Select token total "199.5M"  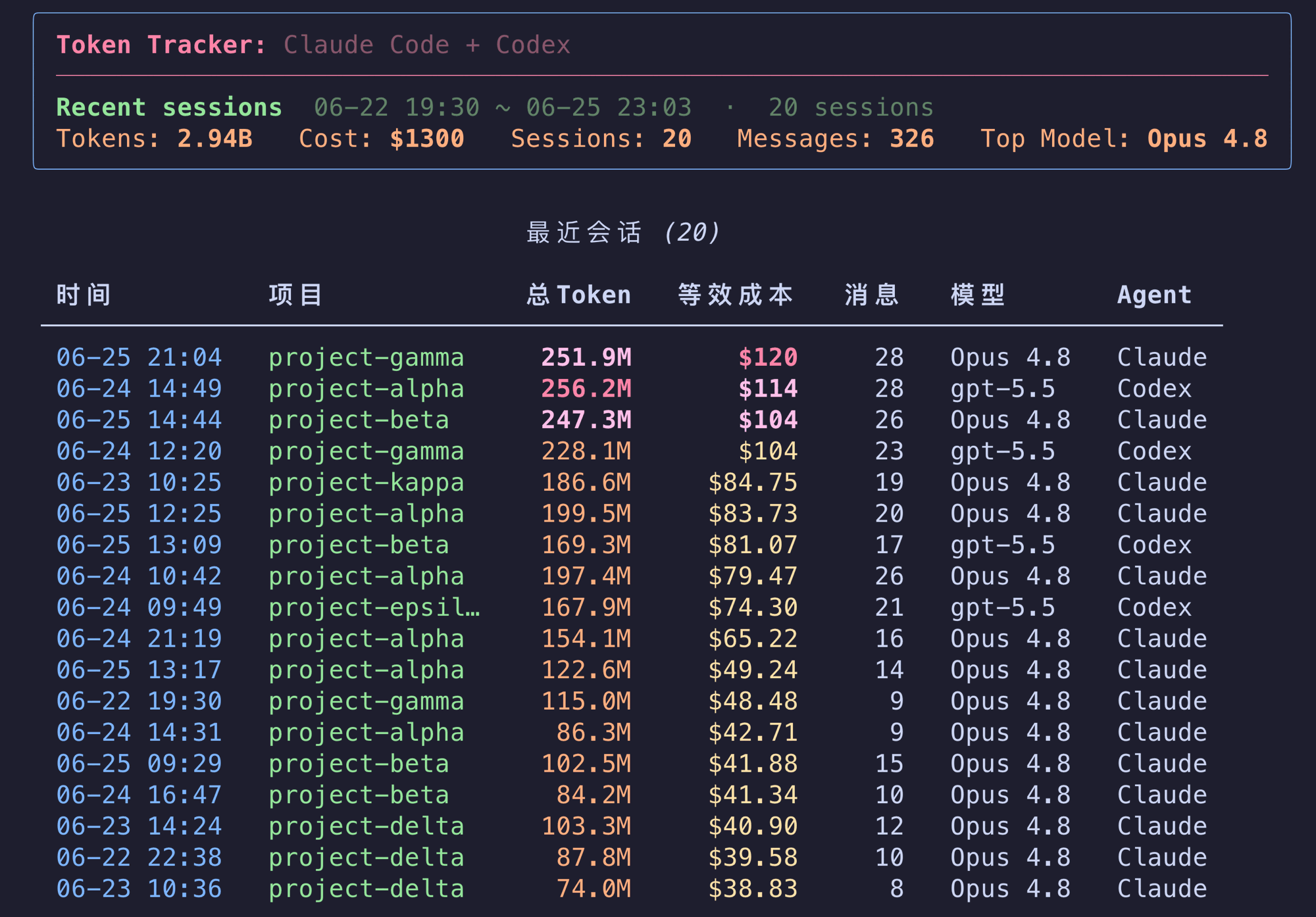point(586,514)
